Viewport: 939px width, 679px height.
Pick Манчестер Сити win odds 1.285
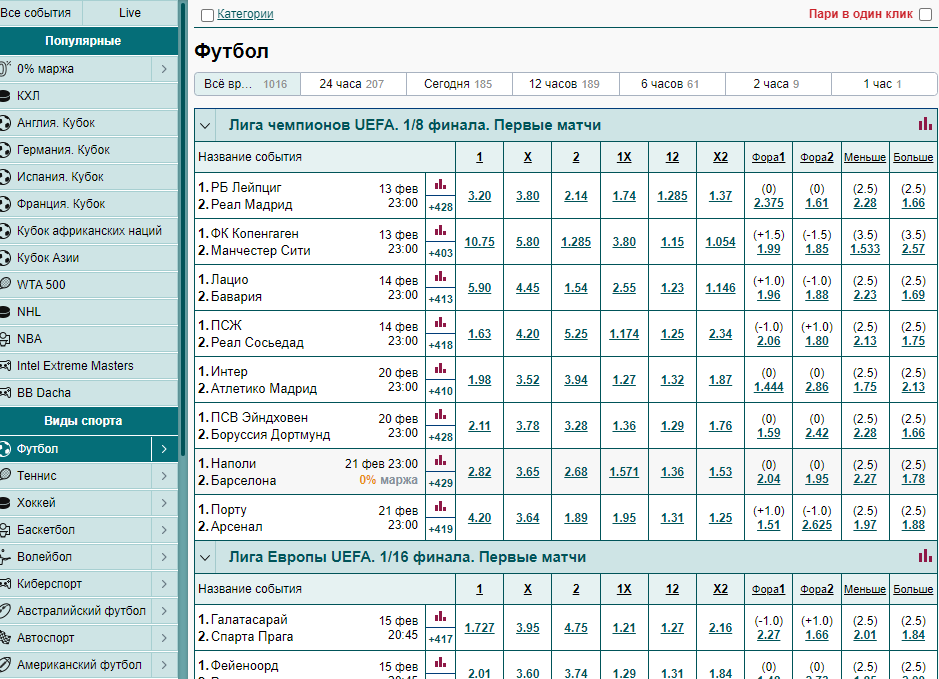(576, 242)
